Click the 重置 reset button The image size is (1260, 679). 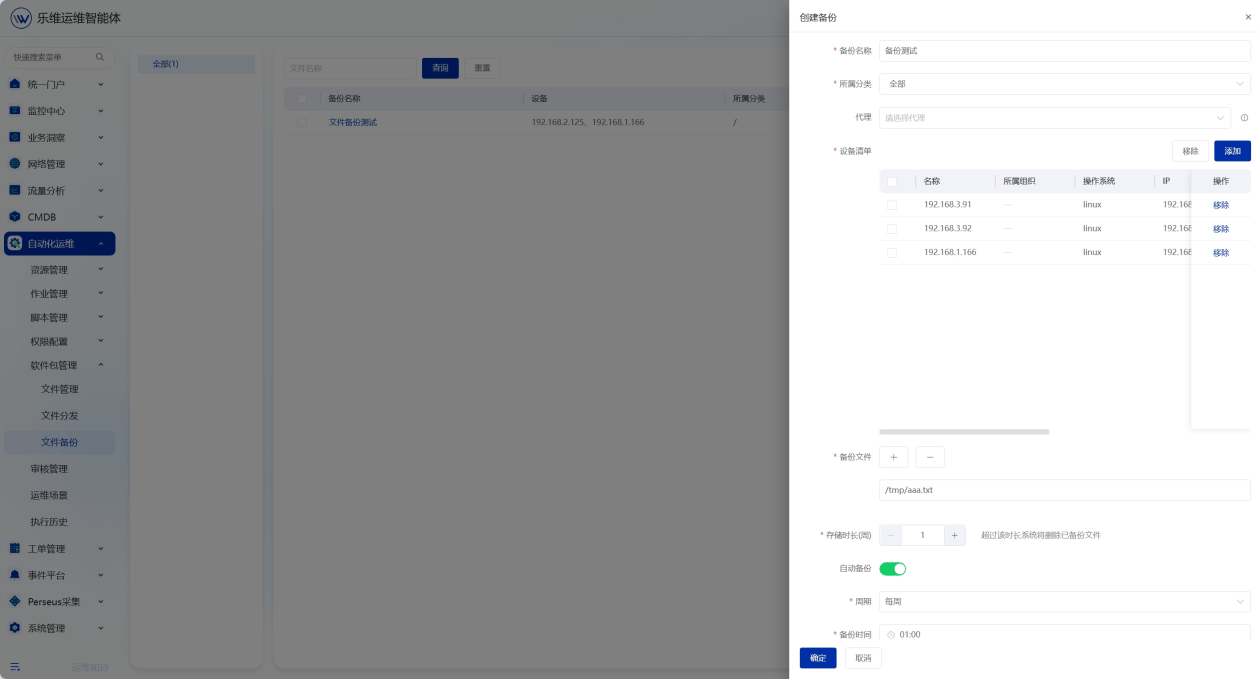click(x=482, y=68)
